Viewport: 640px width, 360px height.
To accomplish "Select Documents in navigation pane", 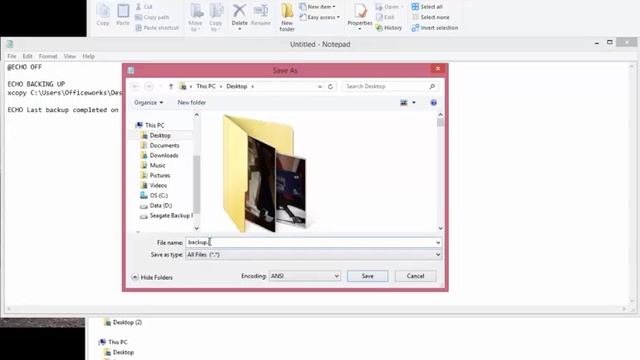I will click(x=164, y=145).
